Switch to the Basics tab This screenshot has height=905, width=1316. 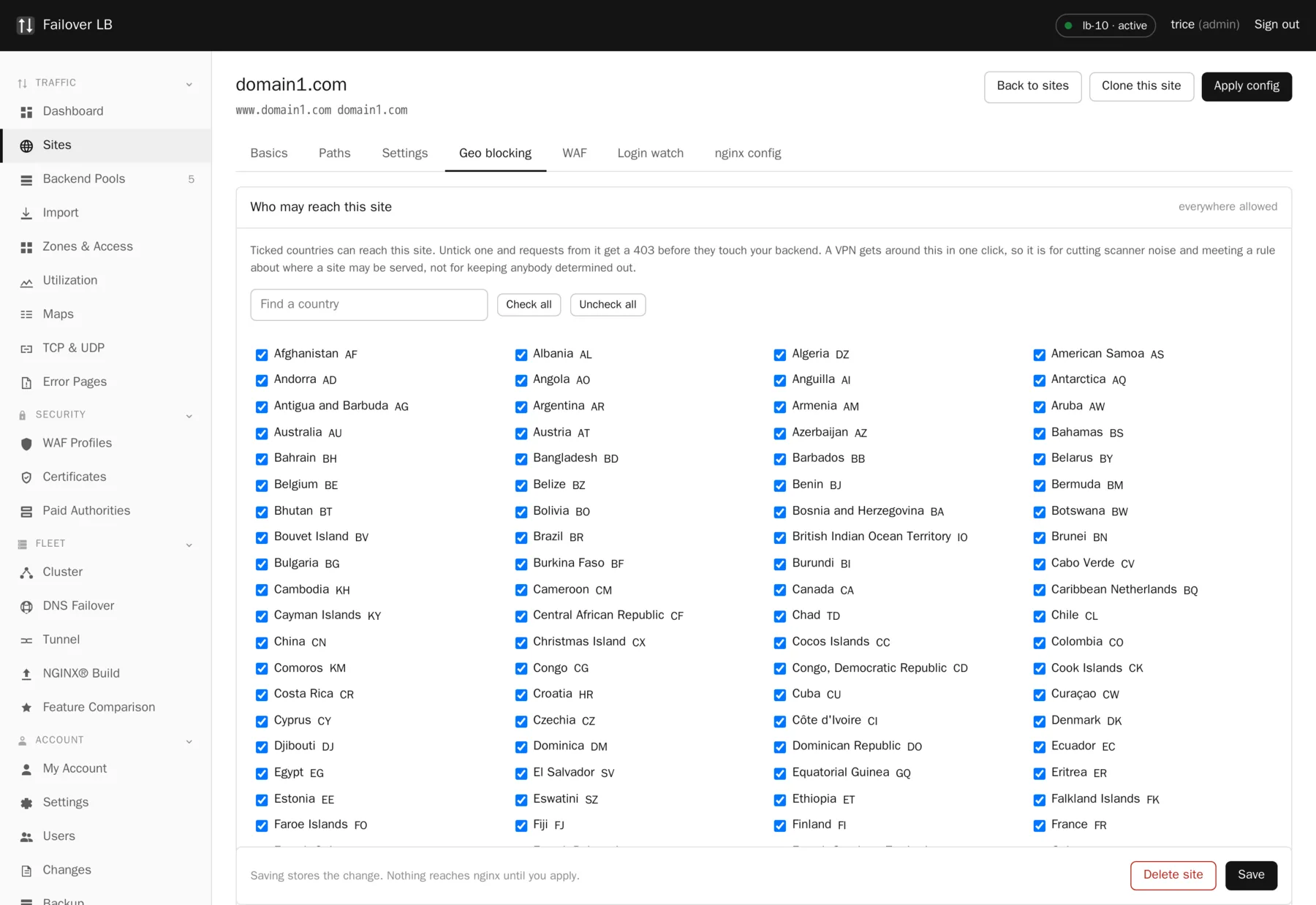pyautogui.click(x=269, y=154)
